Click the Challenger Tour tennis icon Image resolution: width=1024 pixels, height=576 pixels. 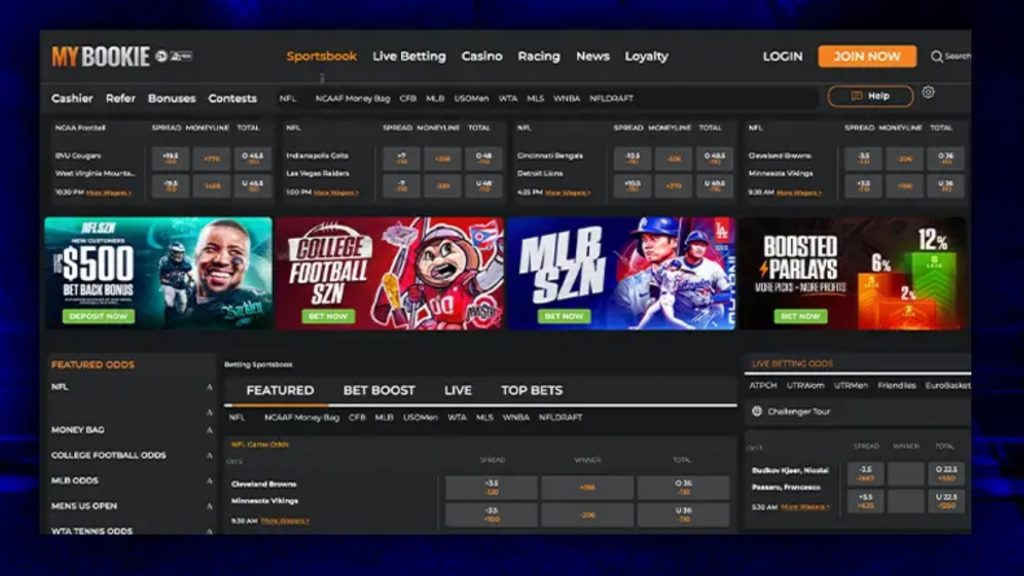click(x=757, y=411)
